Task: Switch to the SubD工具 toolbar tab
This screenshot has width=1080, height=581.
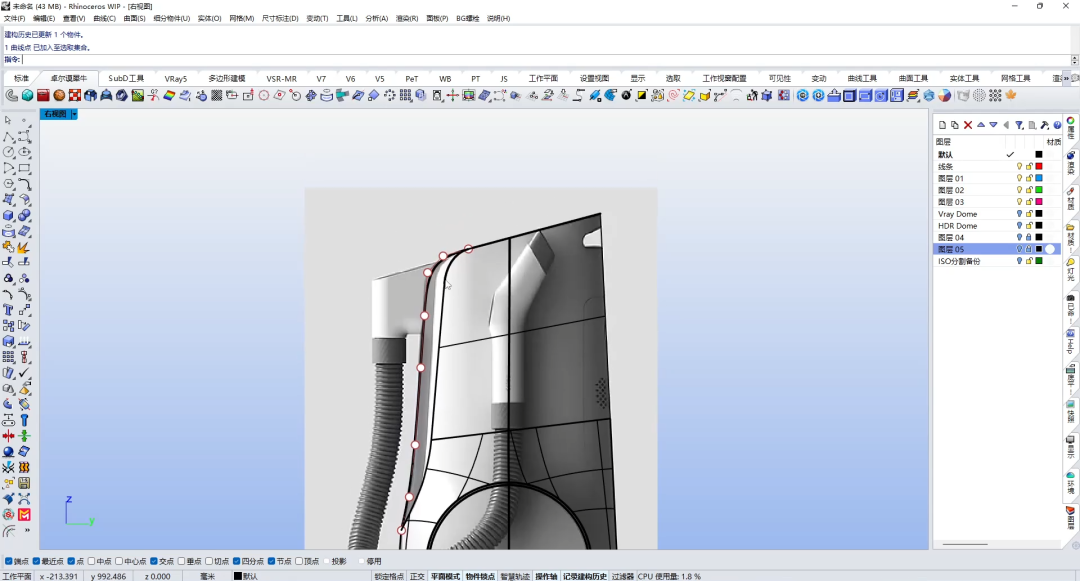Action: click(x=126, y=78)
